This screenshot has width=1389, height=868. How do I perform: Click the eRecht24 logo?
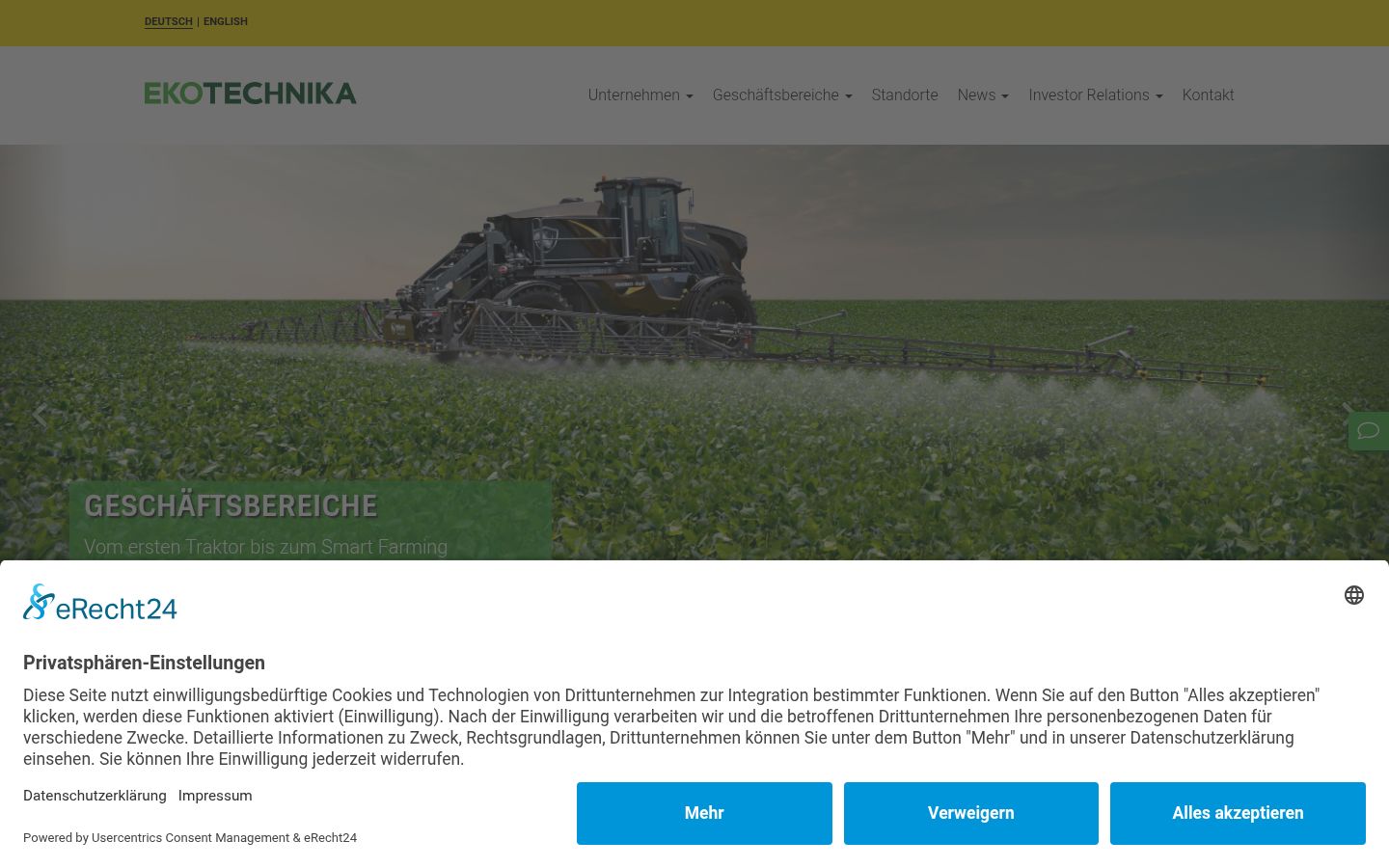(100, 603)
